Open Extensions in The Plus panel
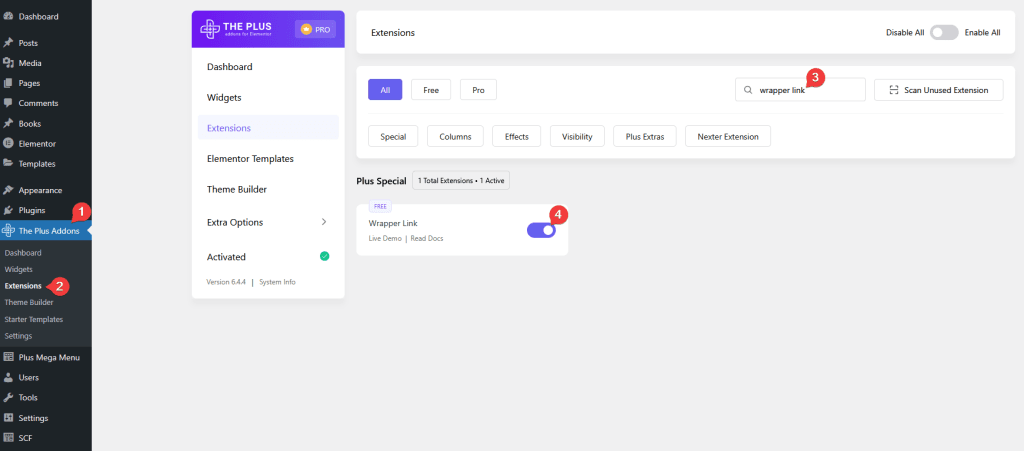The height and width of the screenshot is (451, 1024). [x=268, y=128]
